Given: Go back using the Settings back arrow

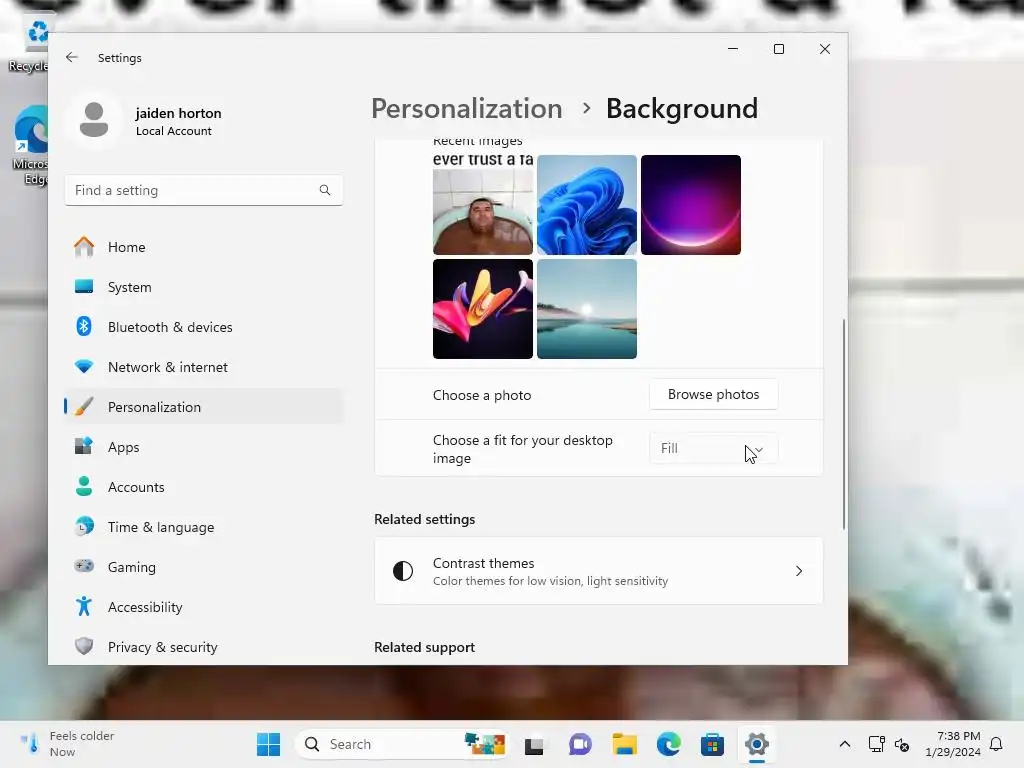Looking at the screenshot, I should pos(72,57).
